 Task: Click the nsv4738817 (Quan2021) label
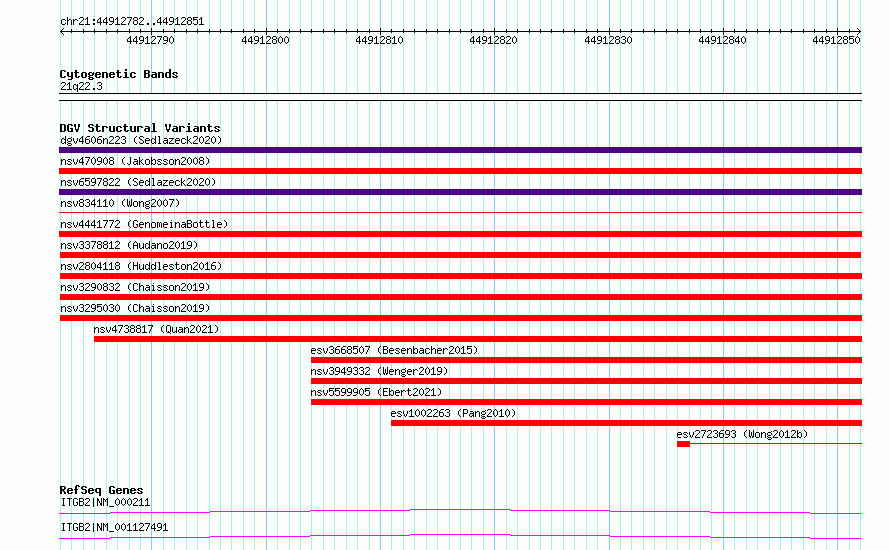tap(156, 329)
